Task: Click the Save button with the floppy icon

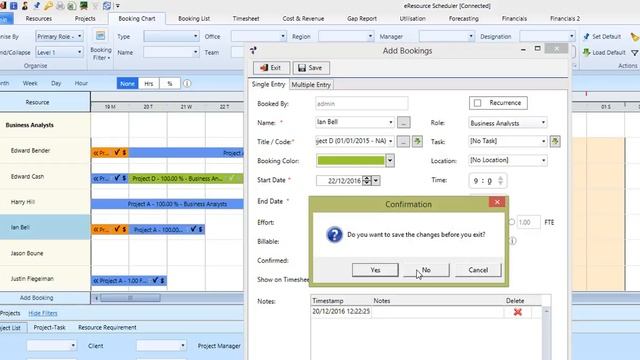Action: coord(311,68)
